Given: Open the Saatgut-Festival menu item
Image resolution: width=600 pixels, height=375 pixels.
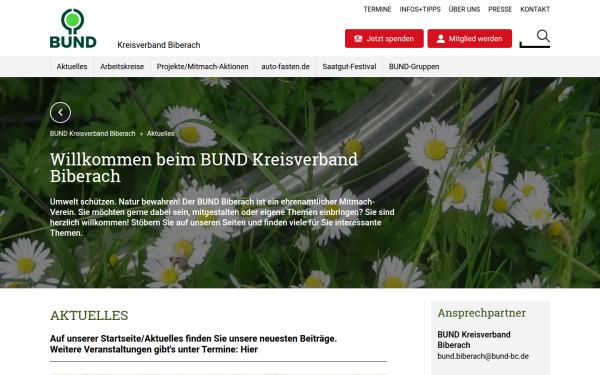Looking at the screenshot, I should click(x=349, y=67).
